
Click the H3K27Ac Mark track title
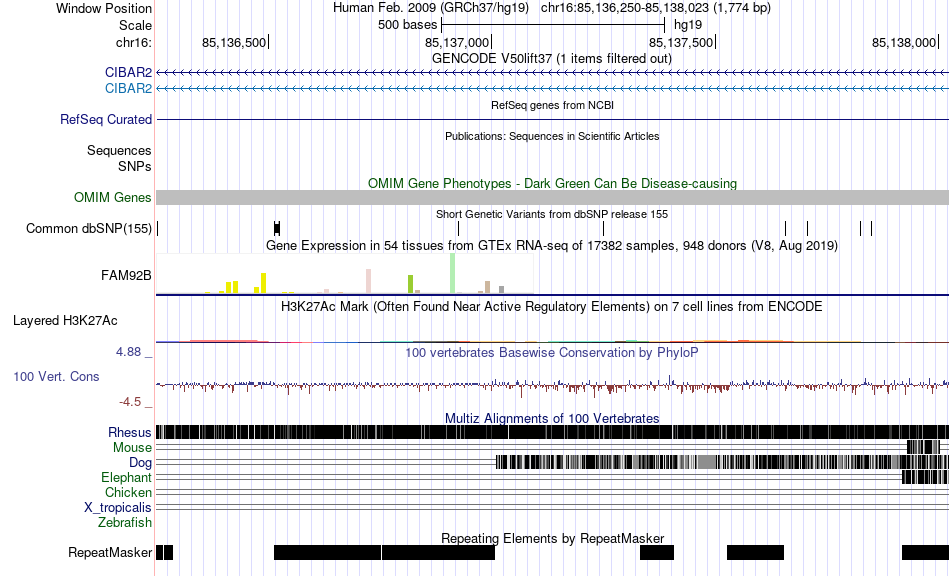coord(552,306)
